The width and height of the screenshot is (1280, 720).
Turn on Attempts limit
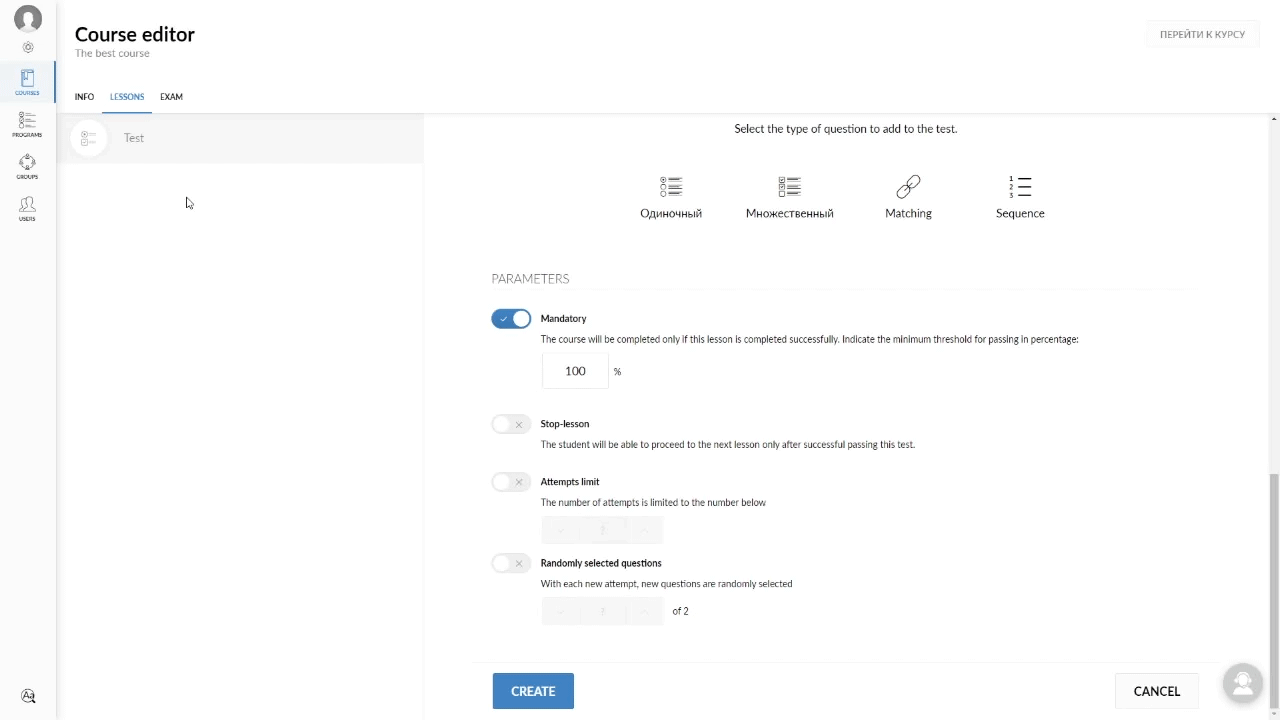click(511, 482)
